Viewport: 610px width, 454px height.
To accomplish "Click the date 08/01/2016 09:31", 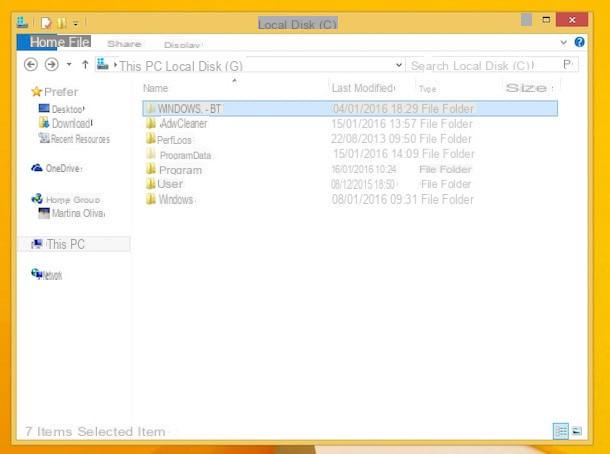I will [x=375, y=200].
